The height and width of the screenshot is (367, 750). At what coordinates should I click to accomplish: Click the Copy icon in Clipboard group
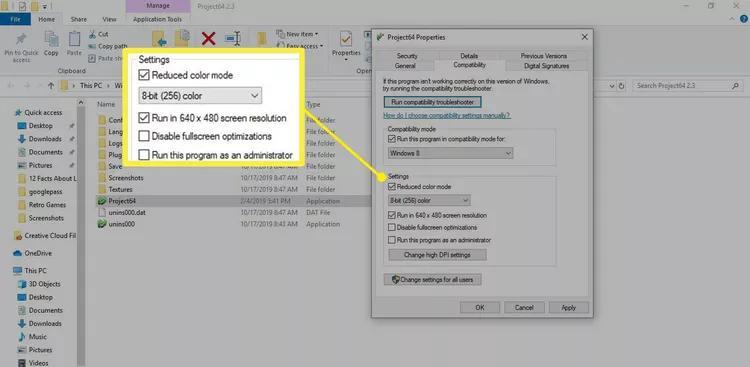[51, 39]
